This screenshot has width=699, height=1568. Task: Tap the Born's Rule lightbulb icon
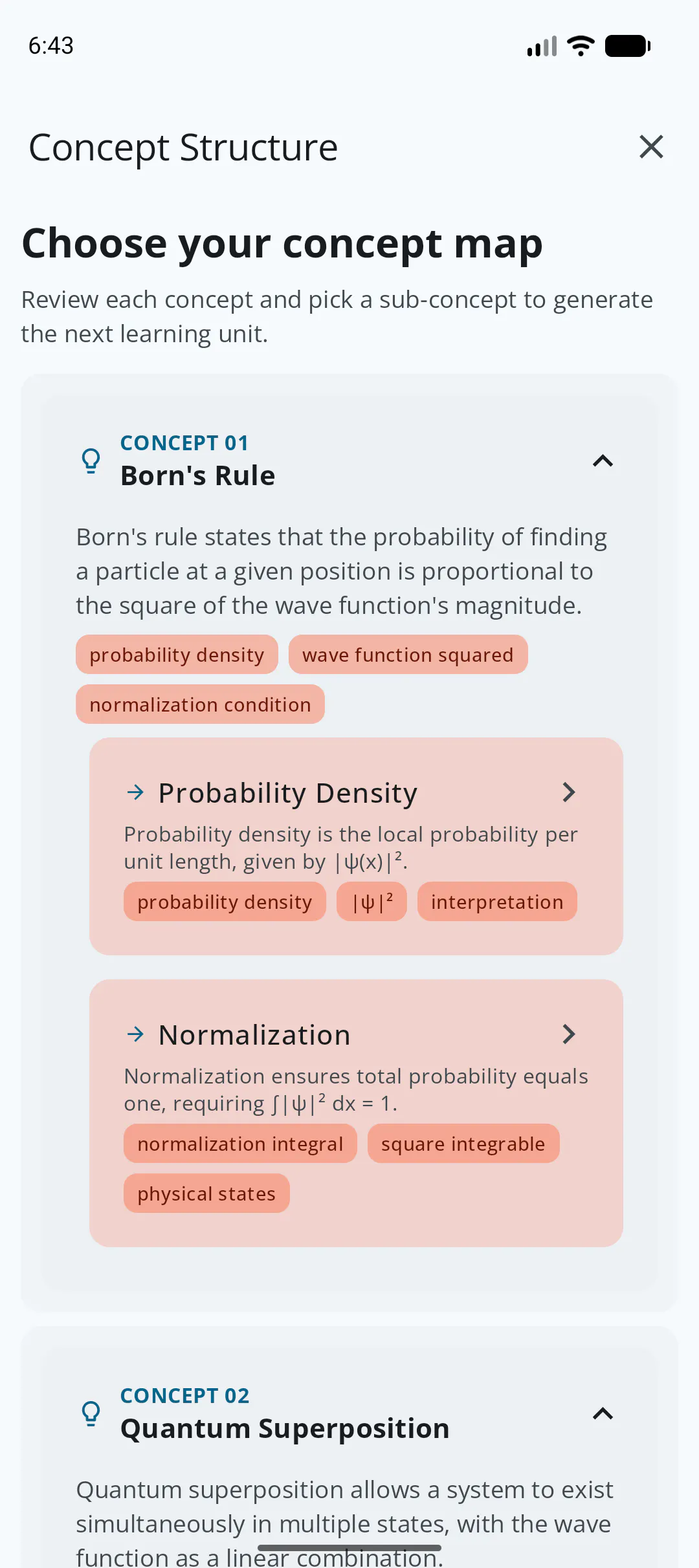pyautogui.click(x=91, y=461)
